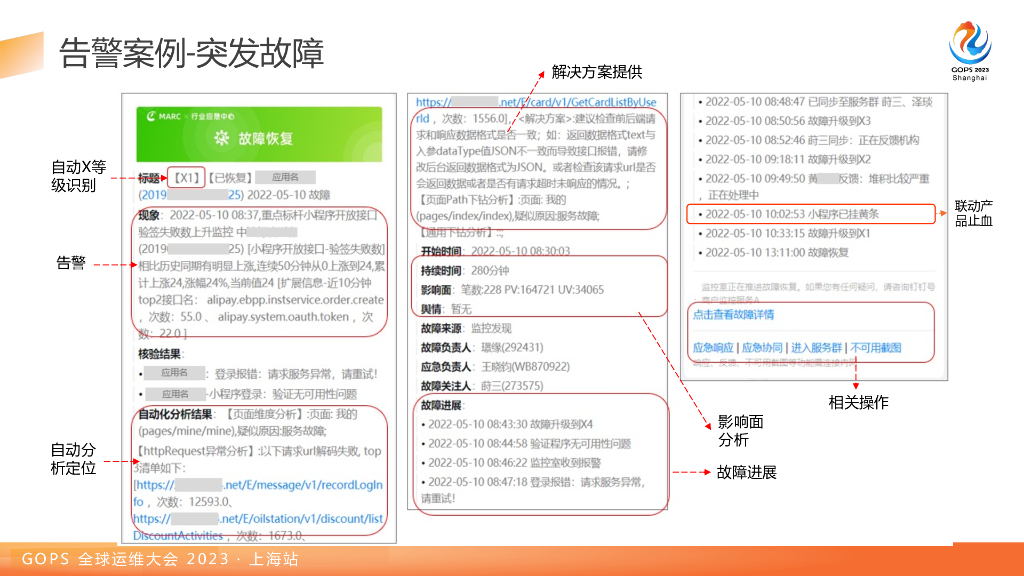Open the GetCardListByUserId URL link

coord(536,110)
